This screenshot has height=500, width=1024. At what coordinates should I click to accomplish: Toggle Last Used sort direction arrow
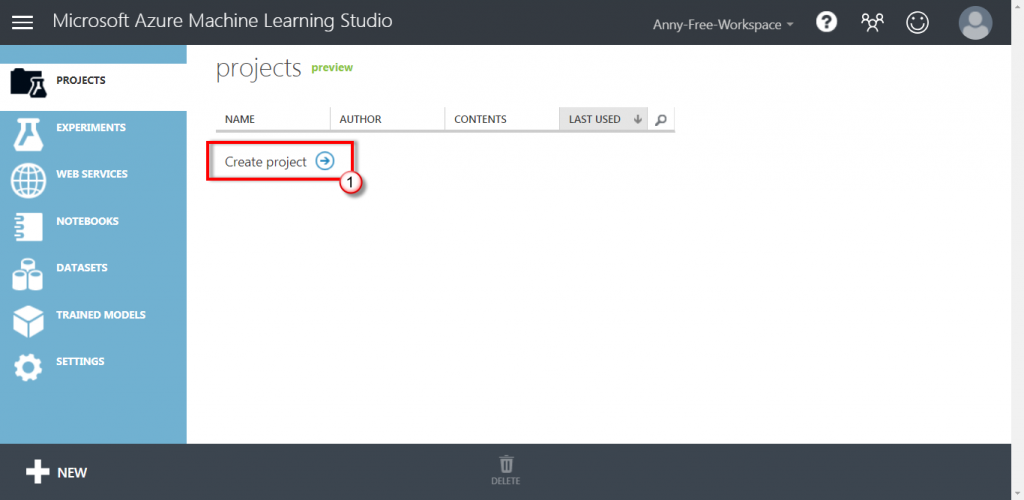click(638, 119)
